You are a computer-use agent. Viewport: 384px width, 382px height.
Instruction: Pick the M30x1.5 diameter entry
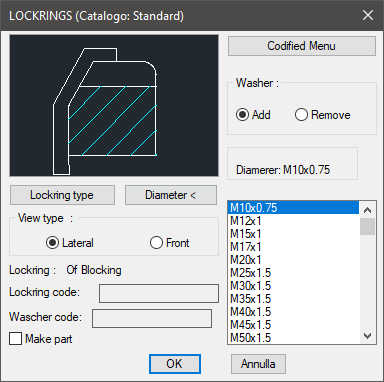tap(294, 286)
